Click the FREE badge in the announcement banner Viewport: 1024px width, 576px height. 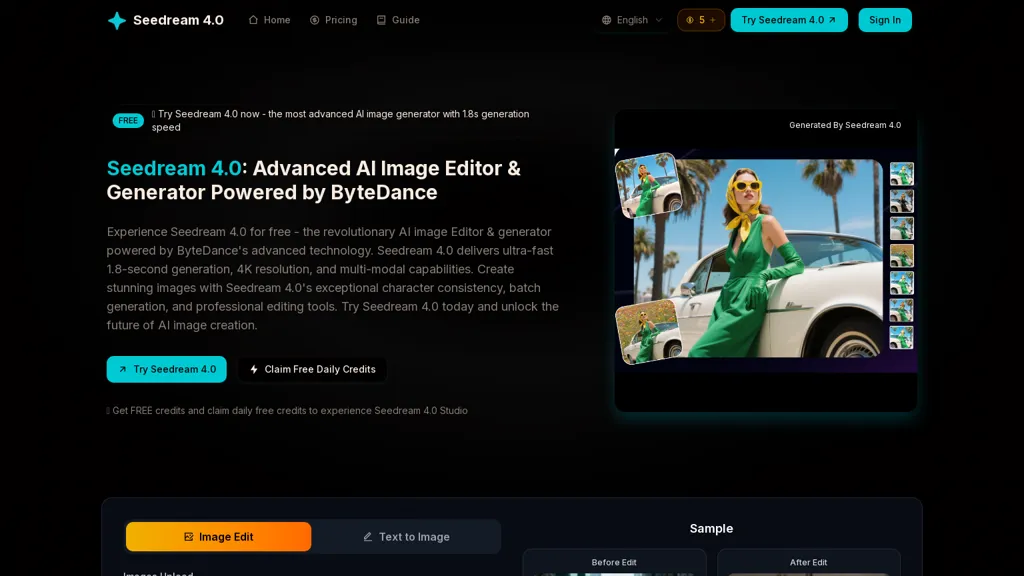128,121
